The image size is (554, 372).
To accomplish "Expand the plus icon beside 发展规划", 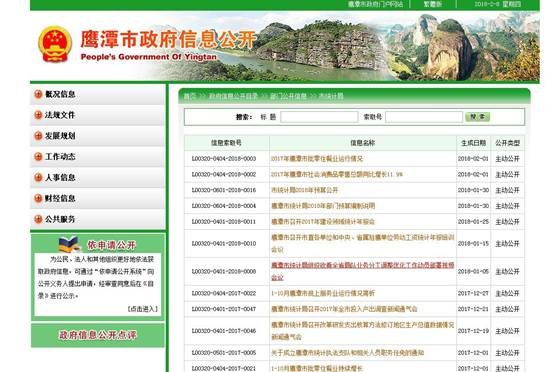I will pos(38,136).
